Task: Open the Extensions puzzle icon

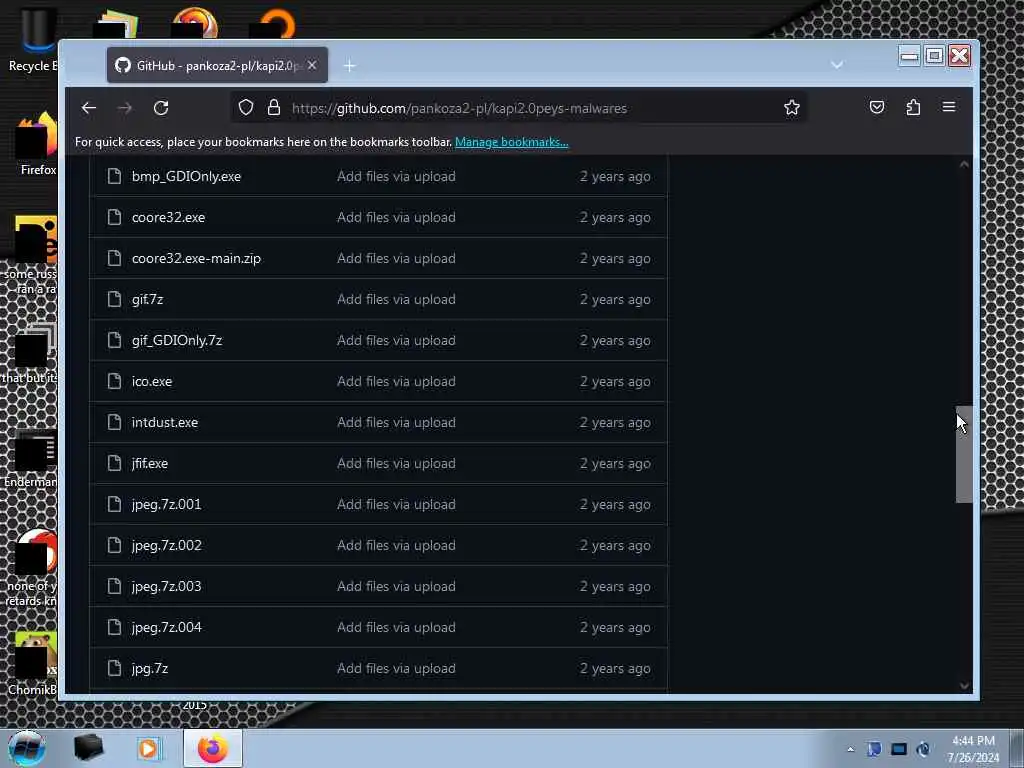Action: tap(913, 107)
